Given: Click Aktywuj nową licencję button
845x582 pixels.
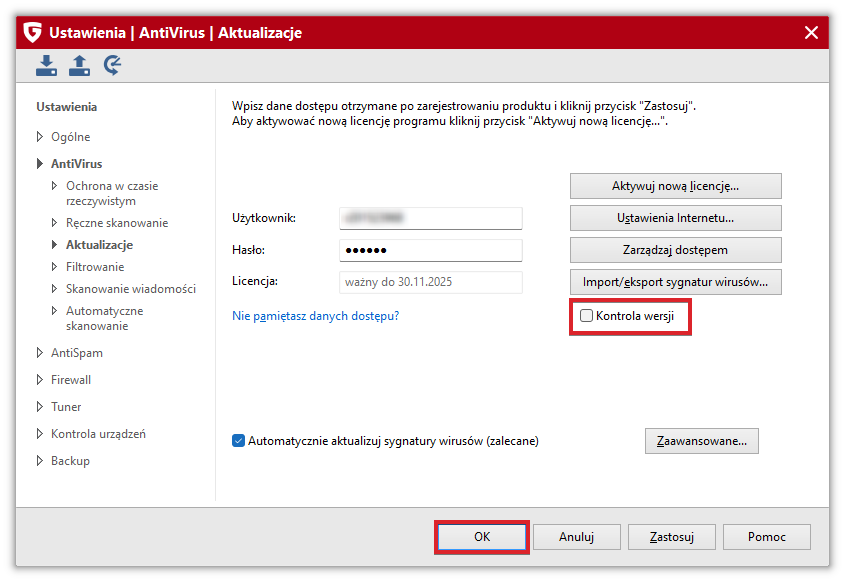Looking at the screenshot, I should point(676,186).
